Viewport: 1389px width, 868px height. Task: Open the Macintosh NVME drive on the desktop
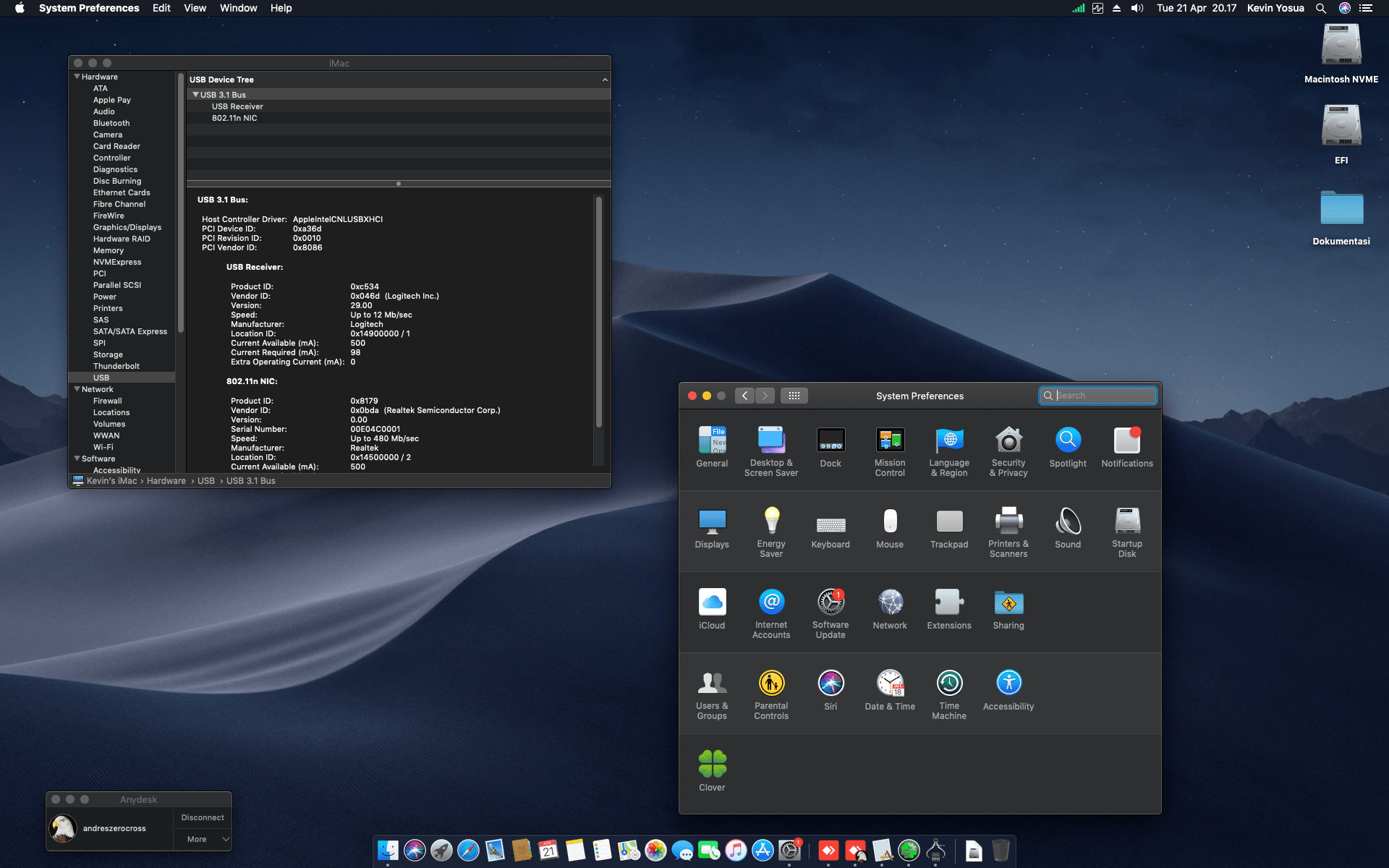[1341, 45]
